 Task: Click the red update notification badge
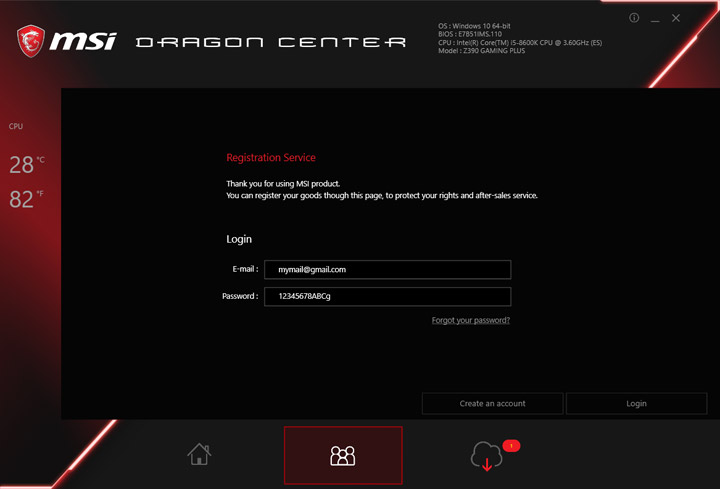[511, 445]
